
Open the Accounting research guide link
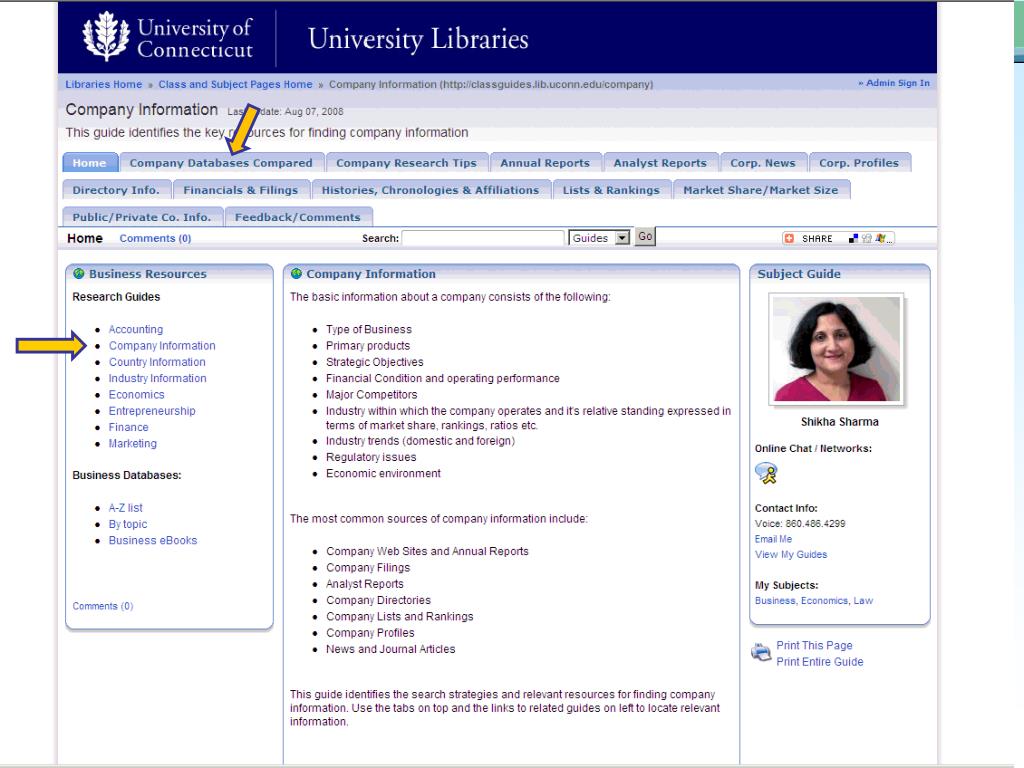136,329
